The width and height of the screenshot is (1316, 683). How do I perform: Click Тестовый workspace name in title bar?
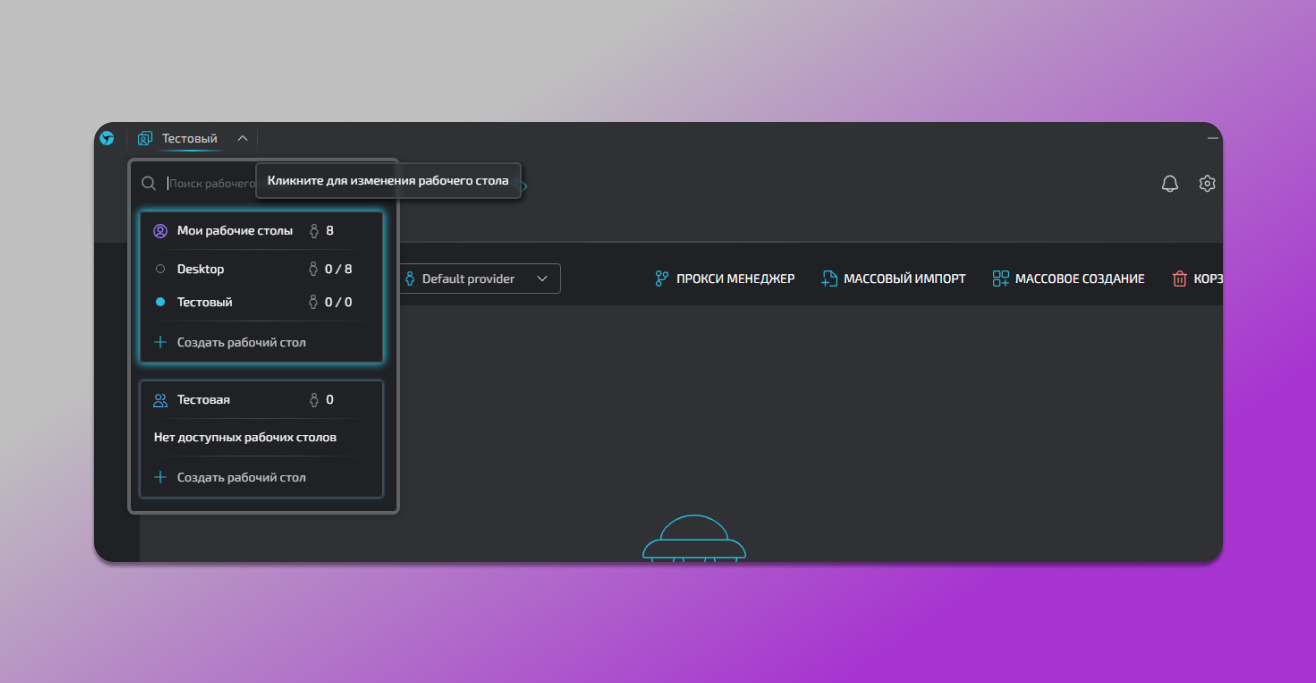tap(190, 139)
